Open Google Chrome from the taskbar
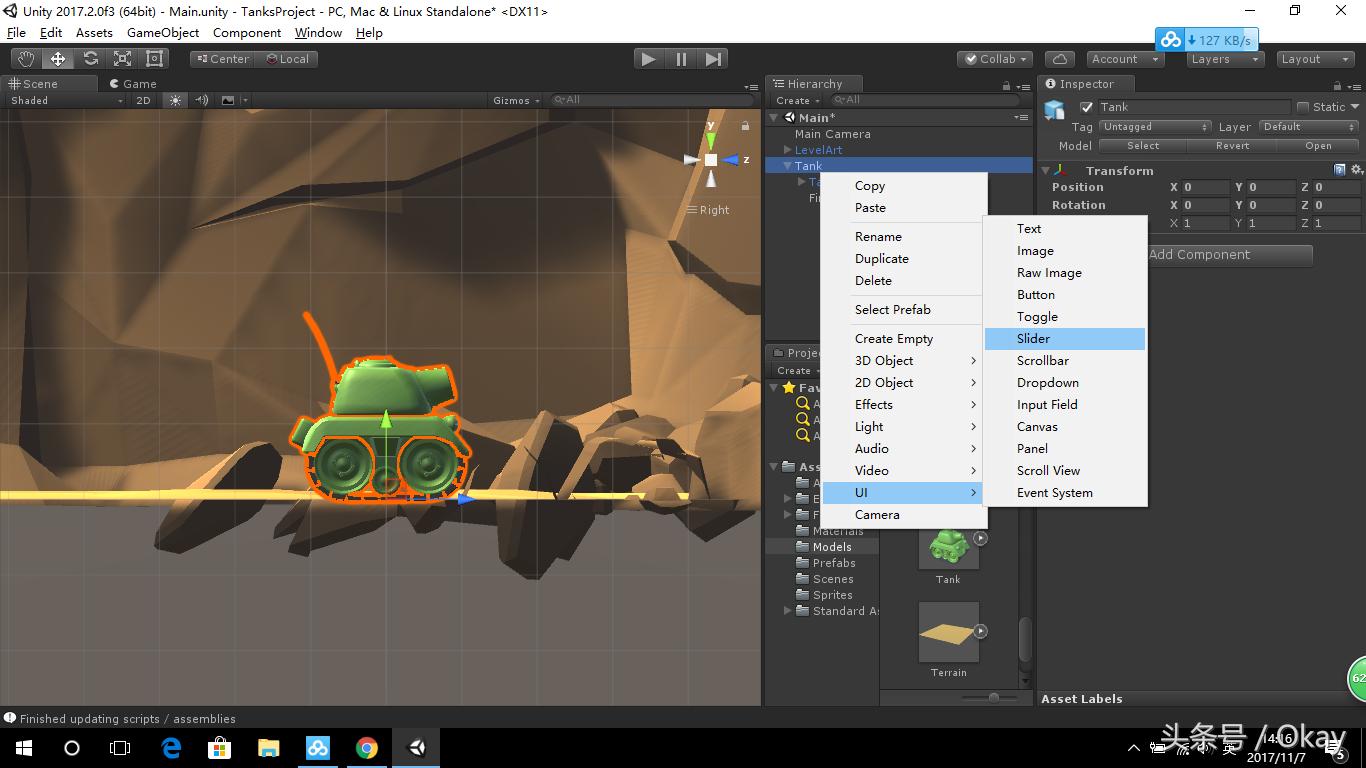 tap(367, 747)
